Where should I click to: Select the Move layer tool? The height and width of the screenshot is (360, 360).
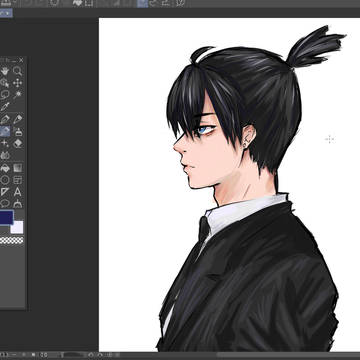tap(18, 83)
